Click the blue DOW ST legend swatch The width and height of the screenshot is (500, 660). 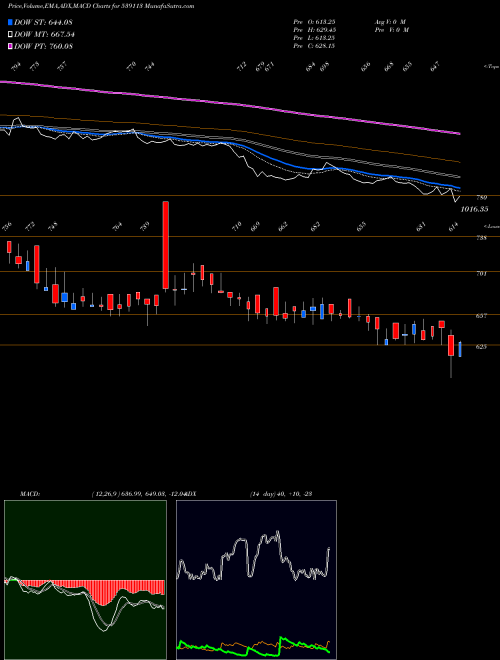pos(10,22)
